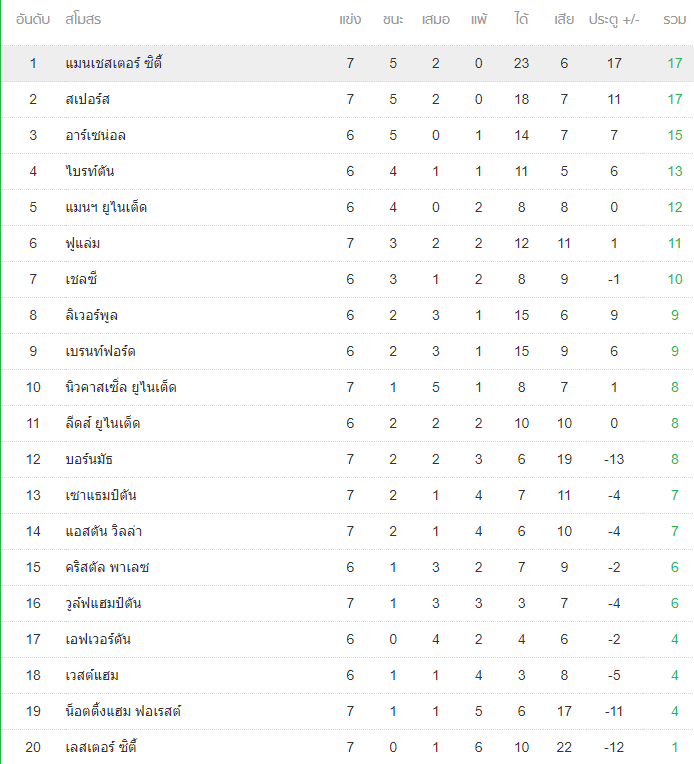Click the แข่ง matches played header
This screenshot has width=694, height=764.
tap(350, 19)
